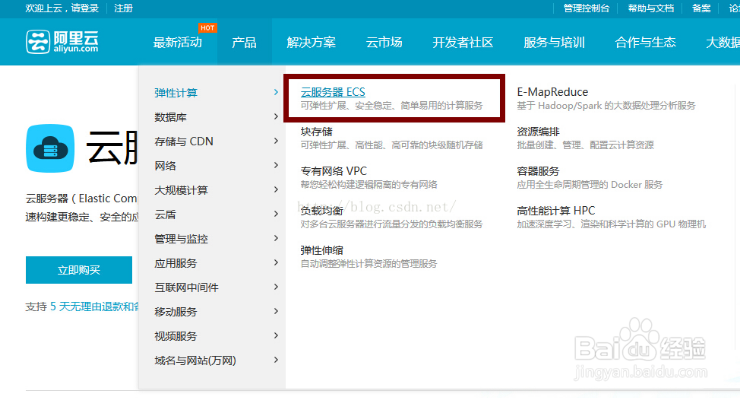
Task: Click the 容器服务 product link
Action: tap(538, 171)
